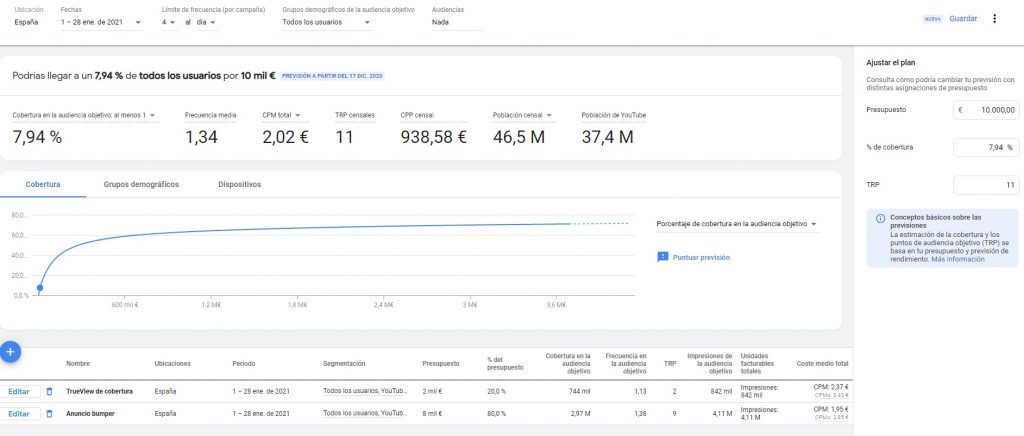The height and width of the screenshot is (436, 1024).
Task: Delete the Anuncio bumper row
Action: tap(49, 414)
